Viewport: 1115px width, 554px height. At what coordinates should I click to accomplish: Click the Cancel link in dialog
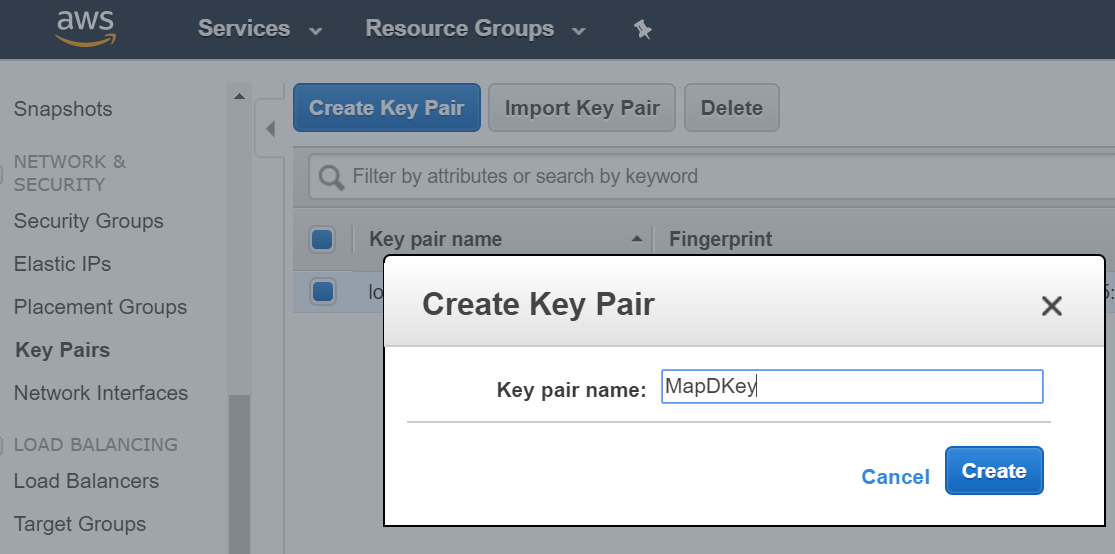pyautogui.click(x=895, y=477)
